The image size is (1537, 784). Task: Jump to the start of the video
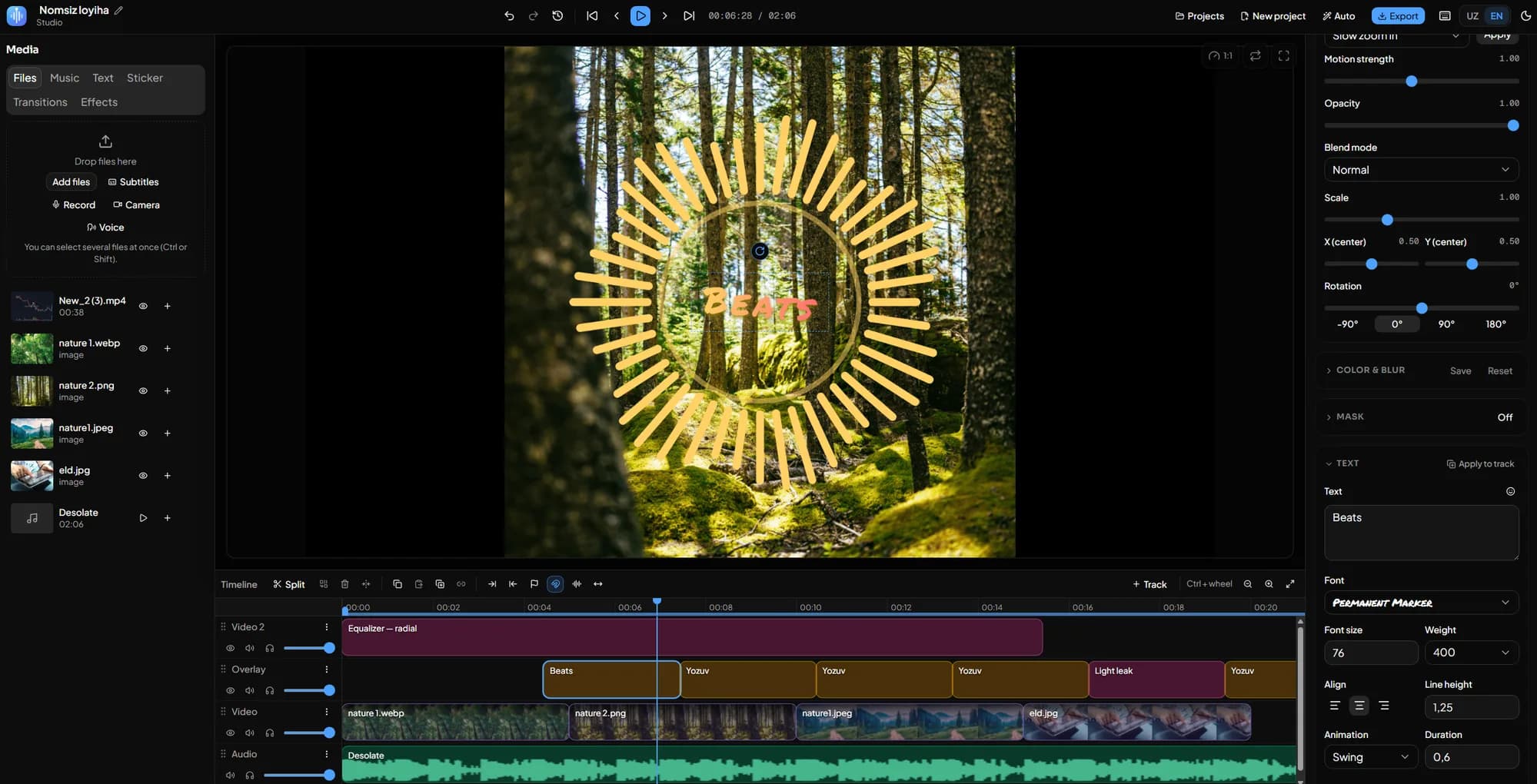tap(592, 15)
